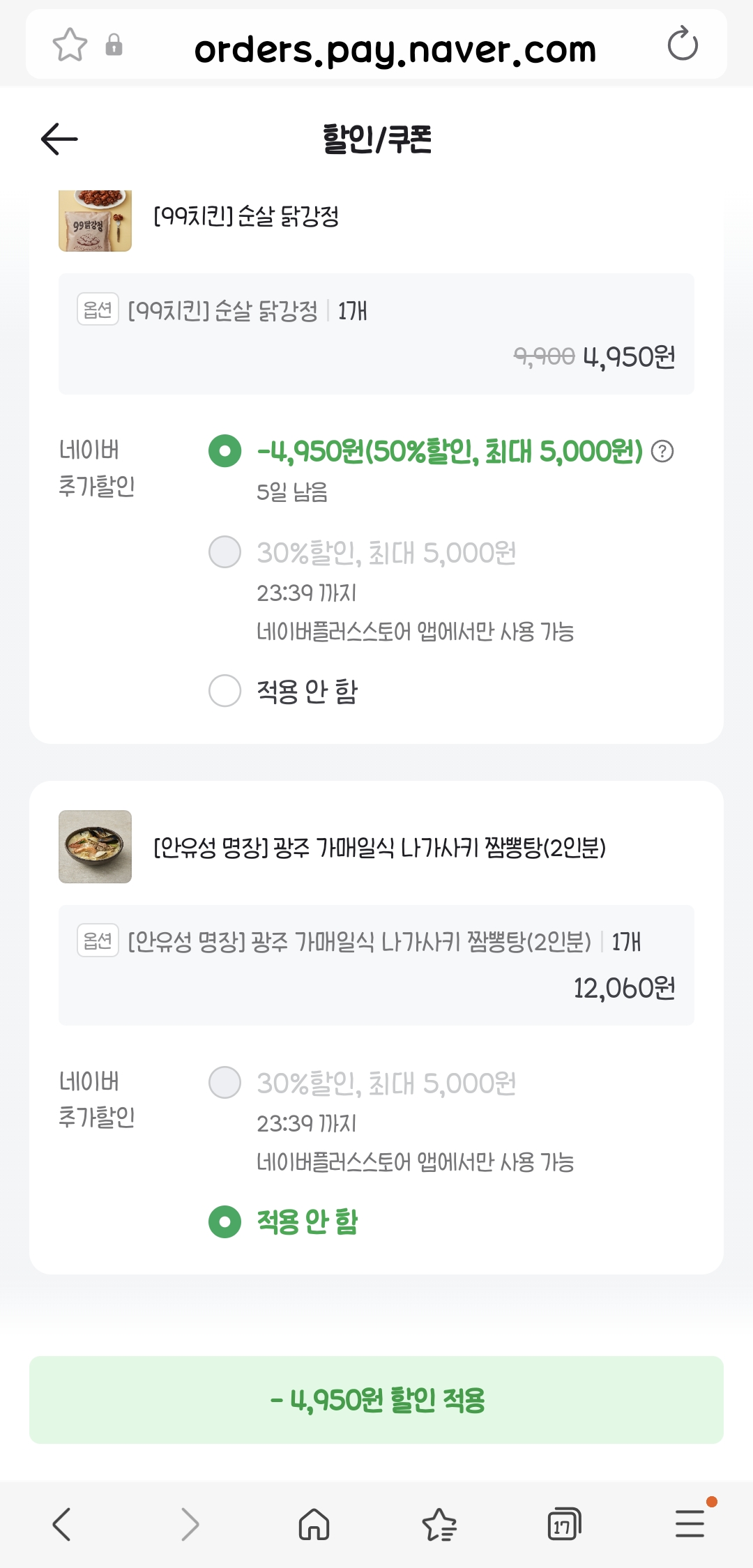The height and width of the screenshot is (1568, 753).
Task: Reload the page with the refresh icon
Action: tap(682, 45)
